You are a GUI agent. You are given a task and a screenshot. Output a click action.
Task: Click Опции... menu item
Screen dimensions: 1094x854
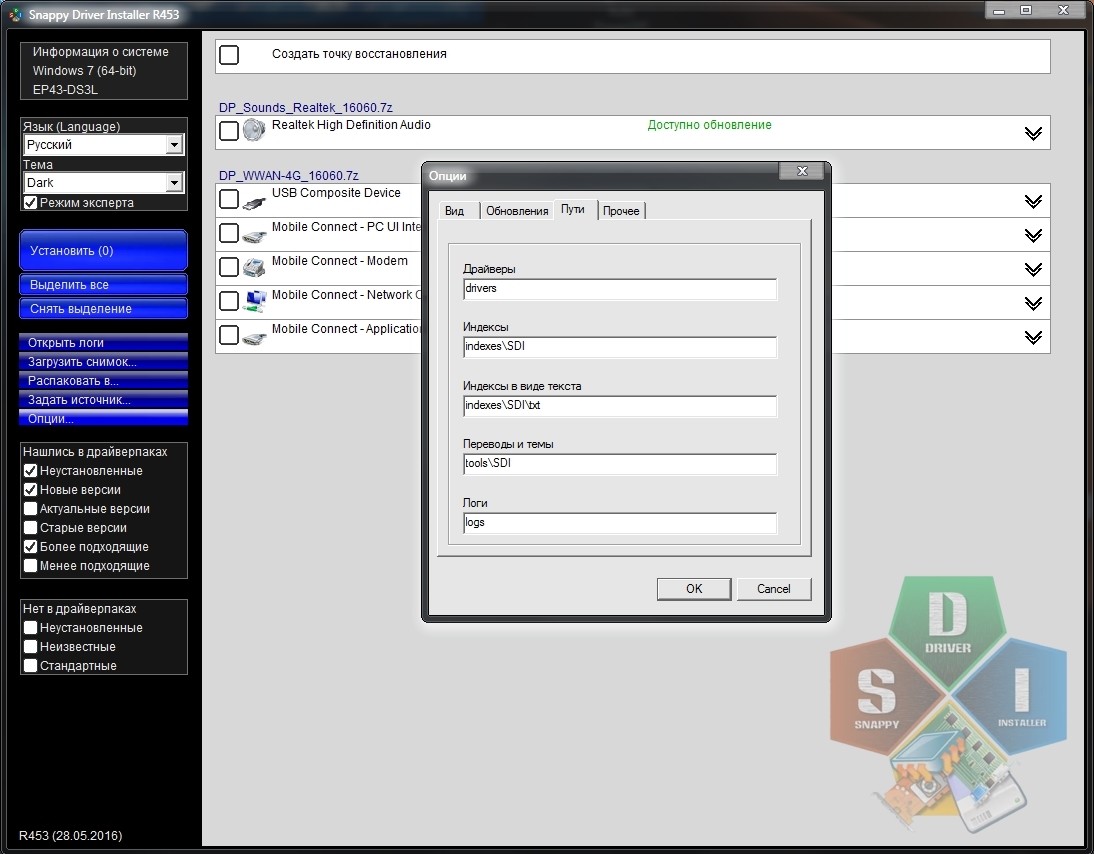[x=103, y=419]
